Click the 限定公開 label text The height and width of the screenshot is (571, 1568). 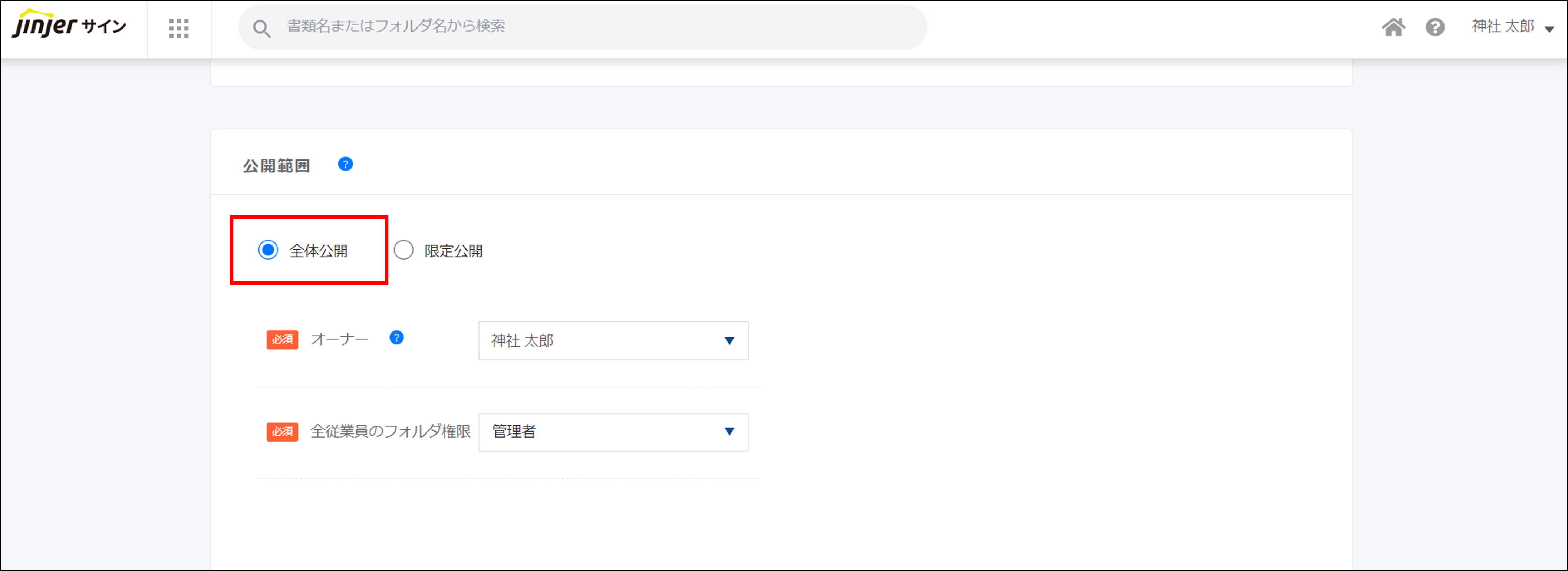[x=454, y=251]
